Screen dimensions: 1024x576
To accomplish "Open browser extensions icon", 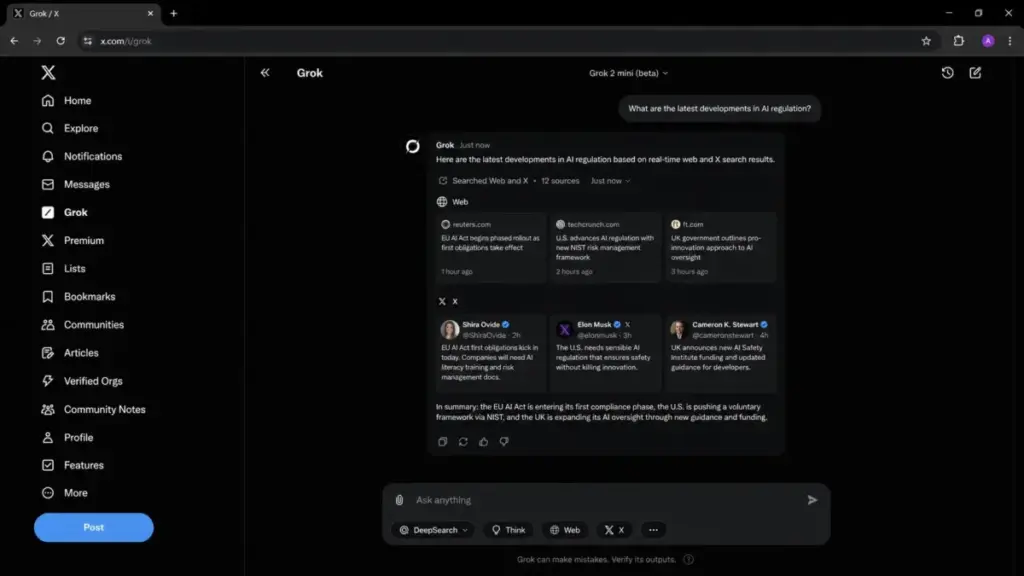I will pos(958,40).
